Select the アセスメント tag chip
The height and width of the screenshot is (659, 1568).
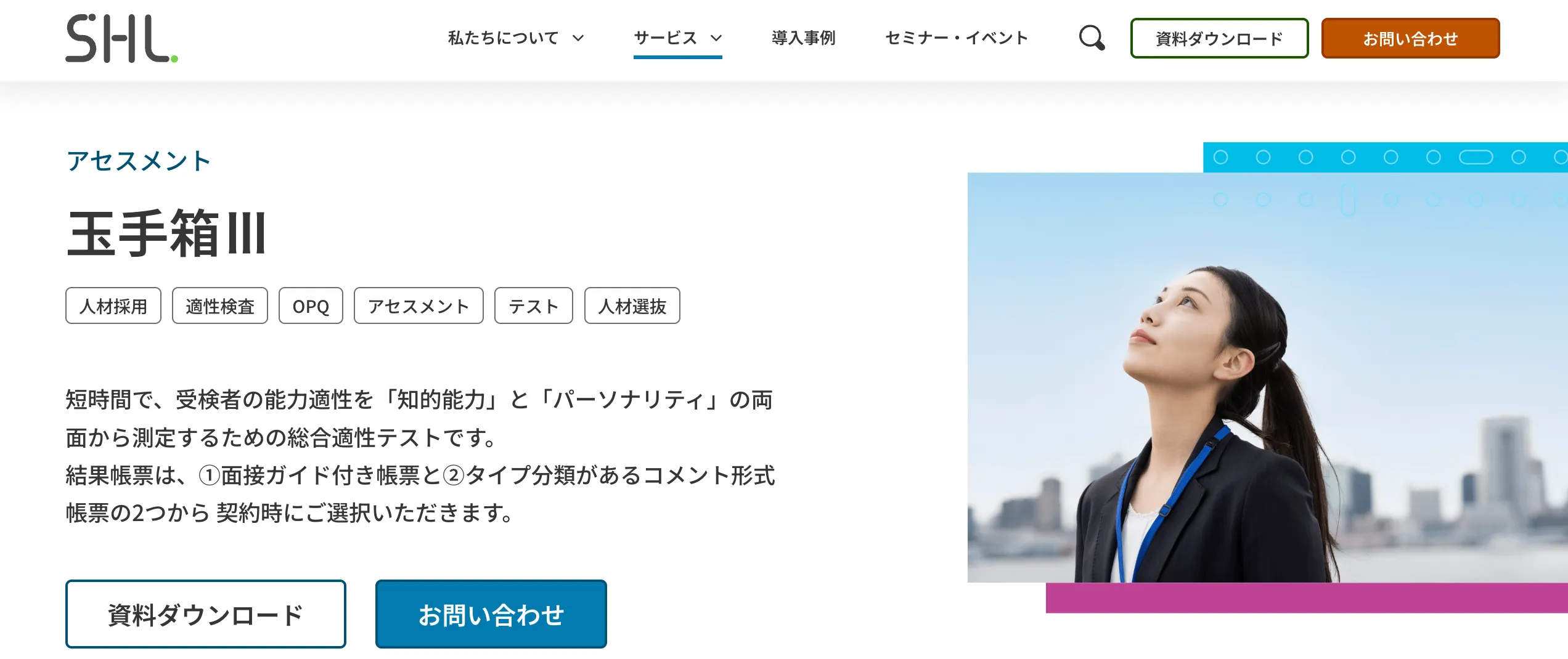pos(419,305)
